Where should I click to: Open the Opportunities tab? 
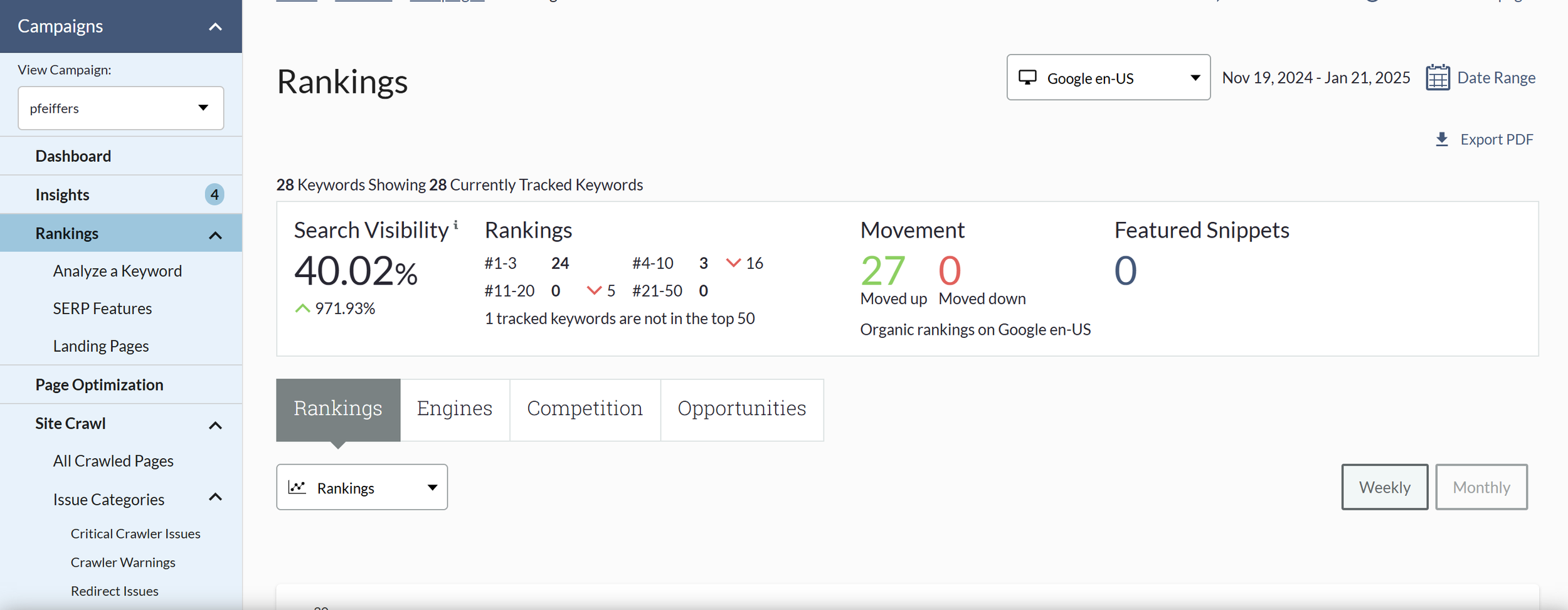(x=741, y=409)
